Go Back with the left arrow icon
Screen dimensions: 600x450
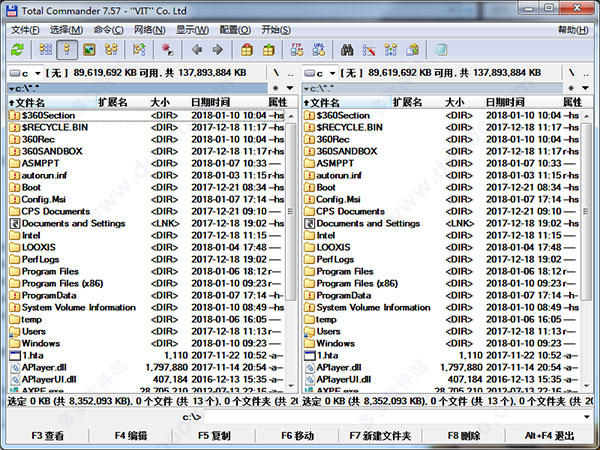(197, 50)
